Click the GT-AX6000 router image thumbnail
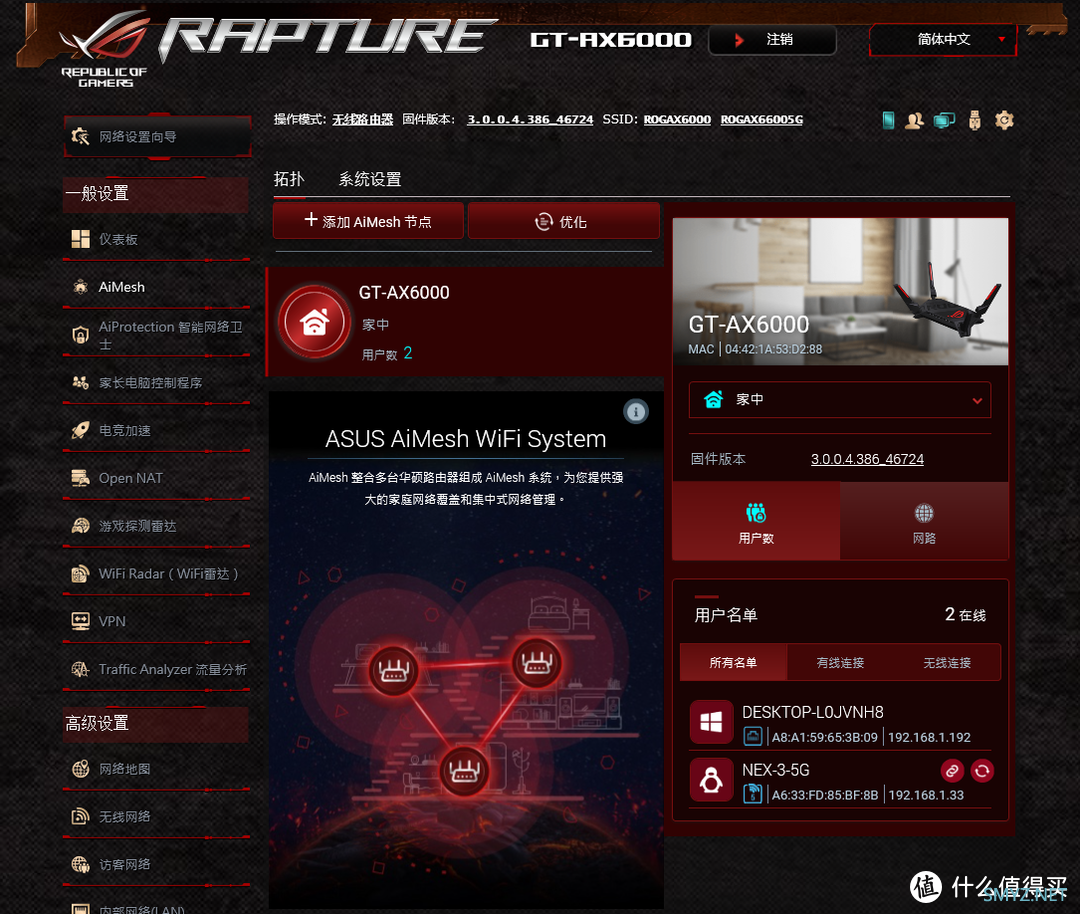 pyautogui.click(x=840, y=291)
